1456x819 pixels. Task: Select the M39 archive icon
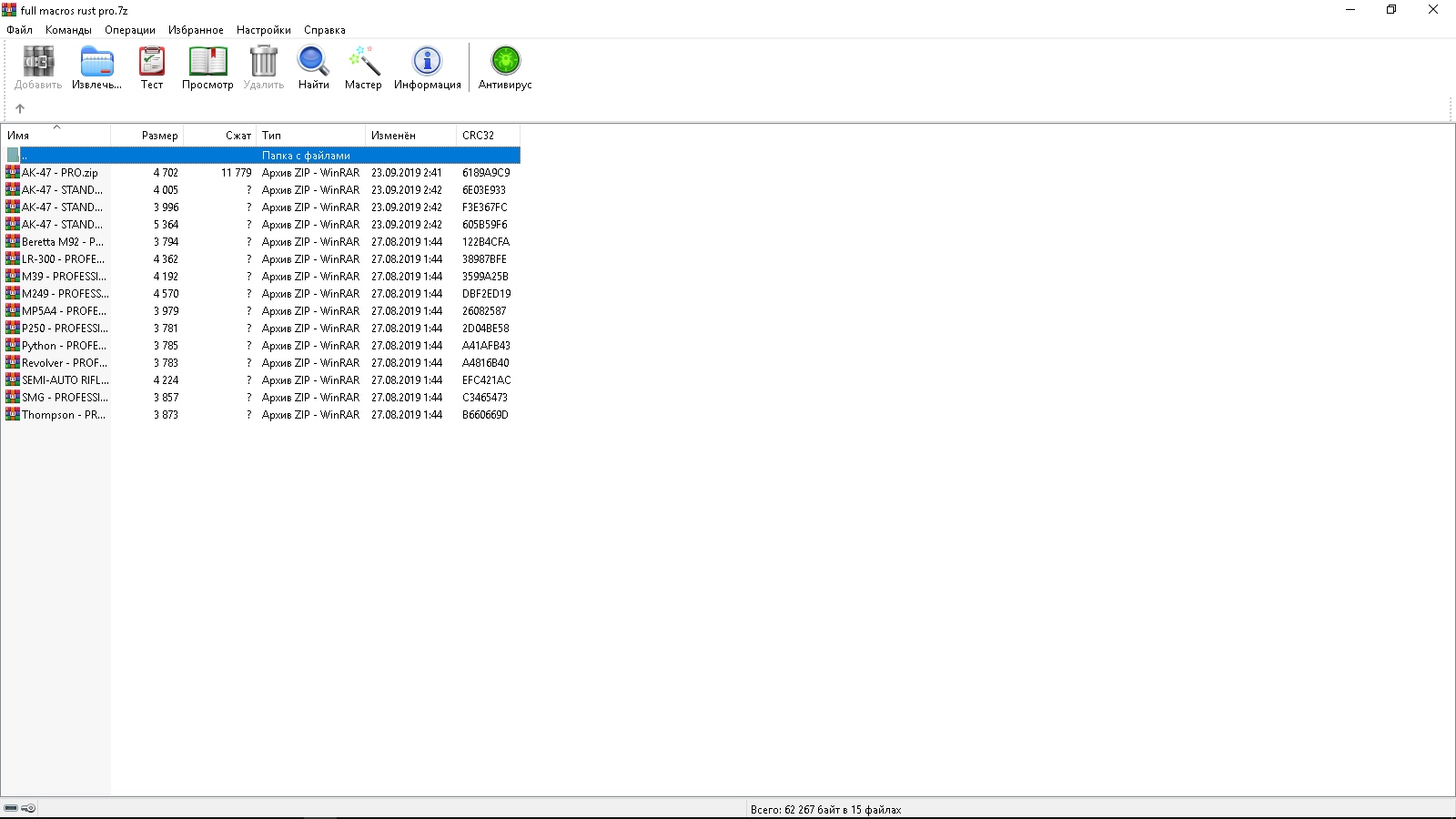[13, 276]
